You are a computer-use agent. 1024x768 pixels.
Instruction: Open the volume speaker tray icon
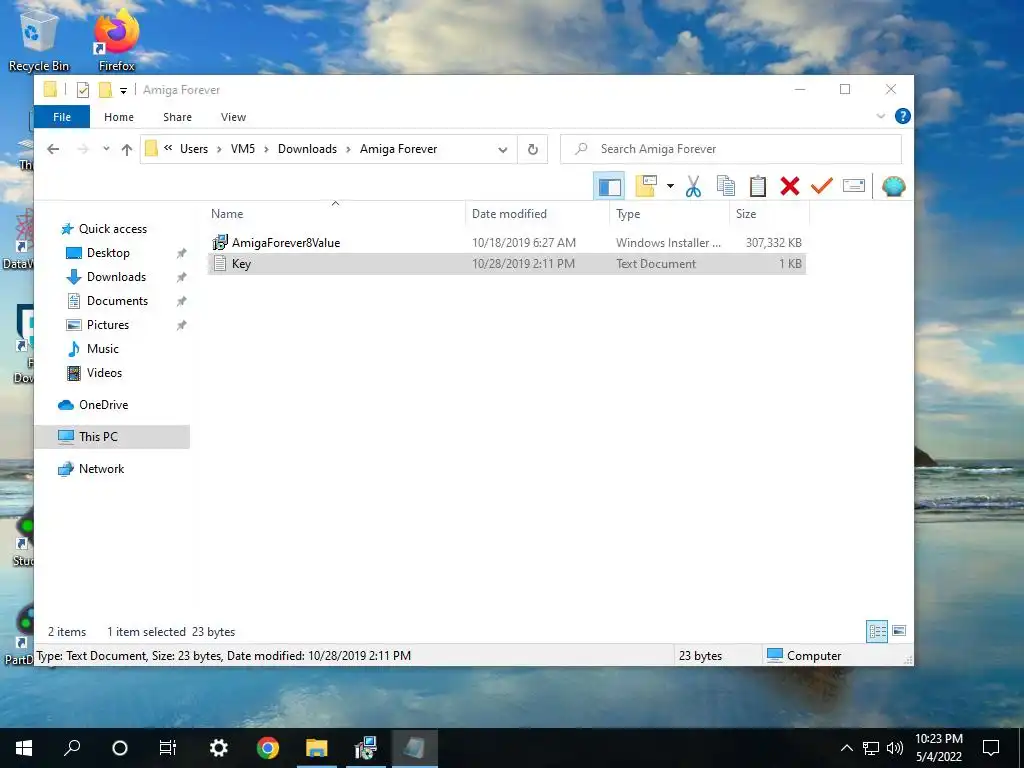point(895,748)
